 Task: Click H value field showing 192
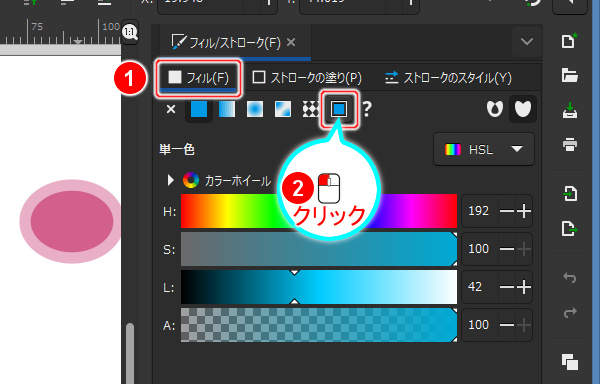tap(479, 211)
